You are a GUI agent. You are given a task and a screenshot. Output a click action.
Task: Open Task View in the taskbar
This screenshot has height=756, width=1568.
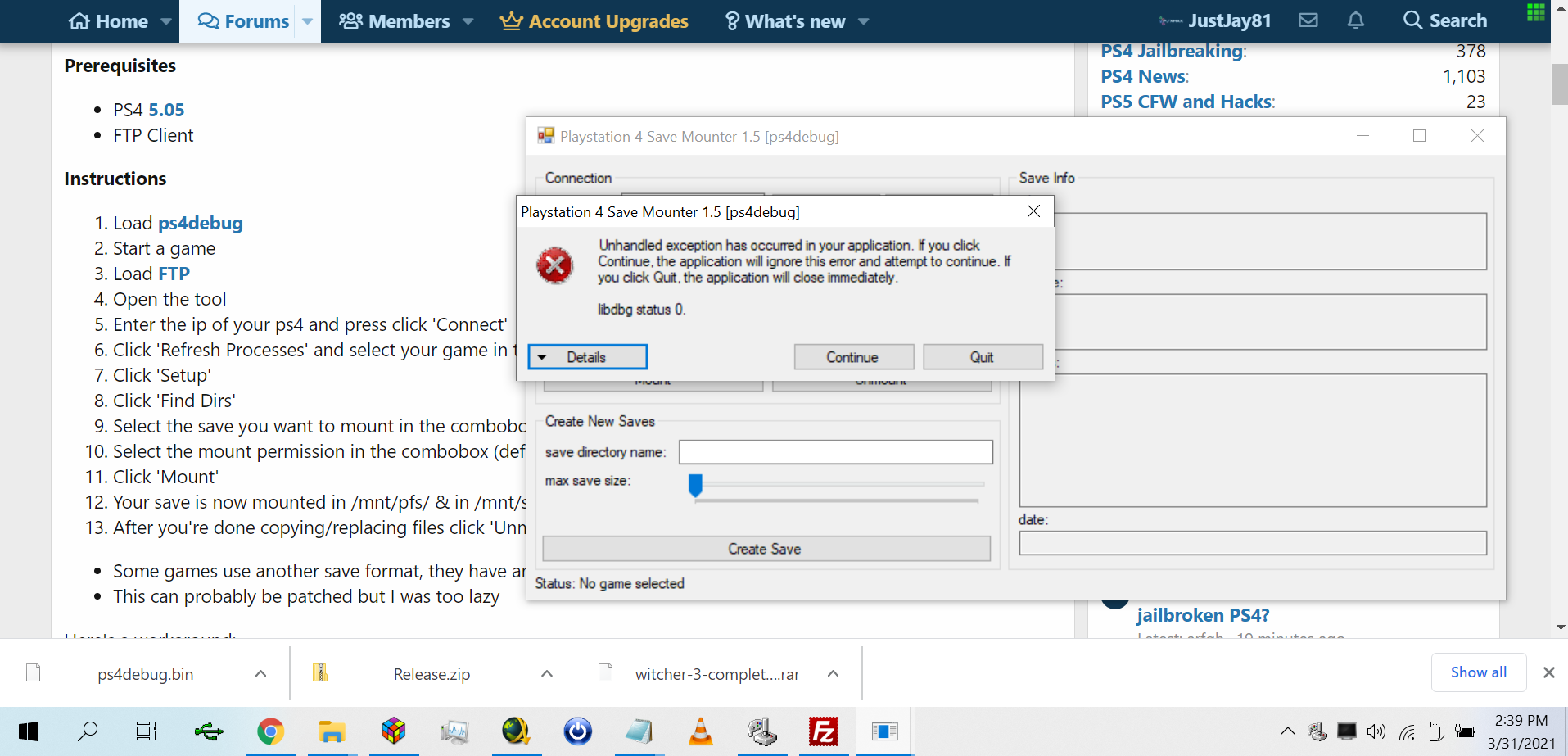click(x=147, y=731)
